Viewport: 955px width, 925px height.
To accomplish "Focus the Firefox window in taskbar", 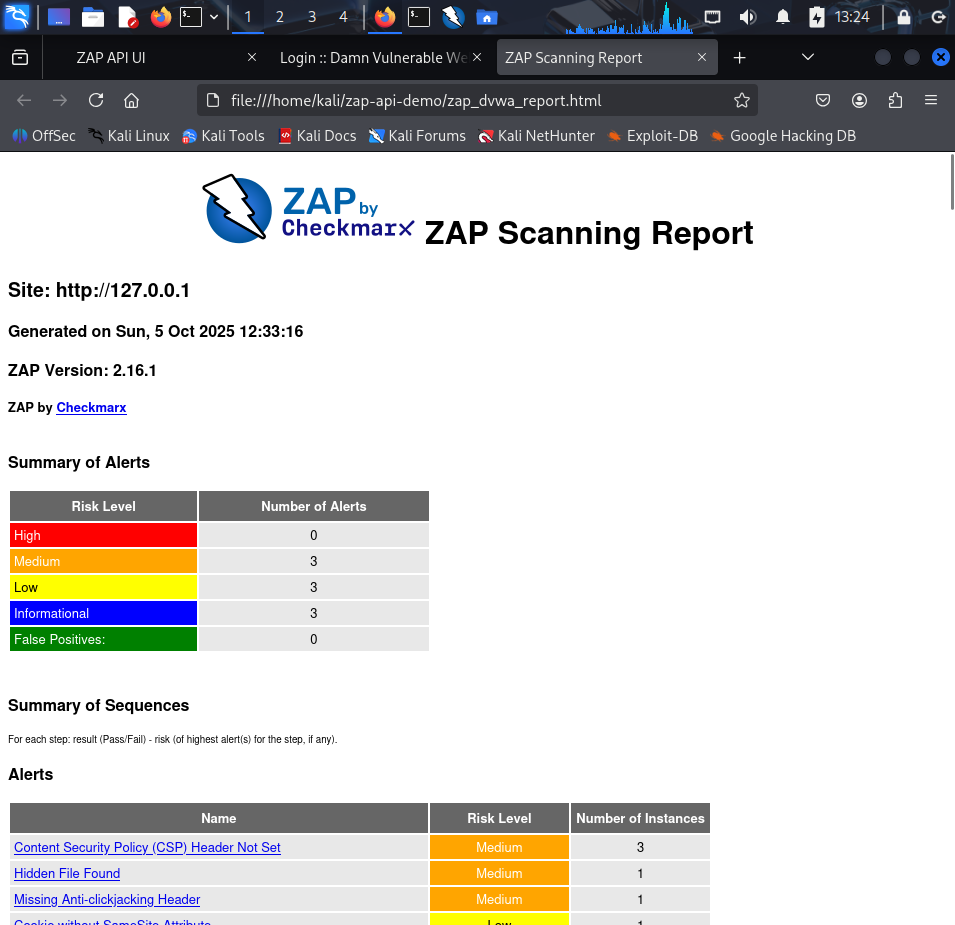I will tap(385, 17).
